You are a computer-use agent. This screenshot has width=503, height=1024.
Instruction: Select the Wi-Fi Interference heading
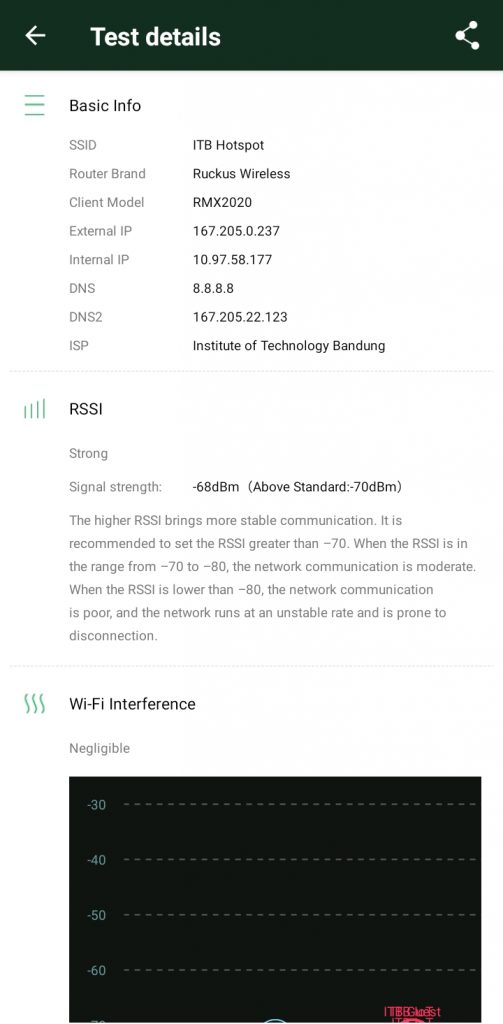pyautogui.click(x=133, y=704)
